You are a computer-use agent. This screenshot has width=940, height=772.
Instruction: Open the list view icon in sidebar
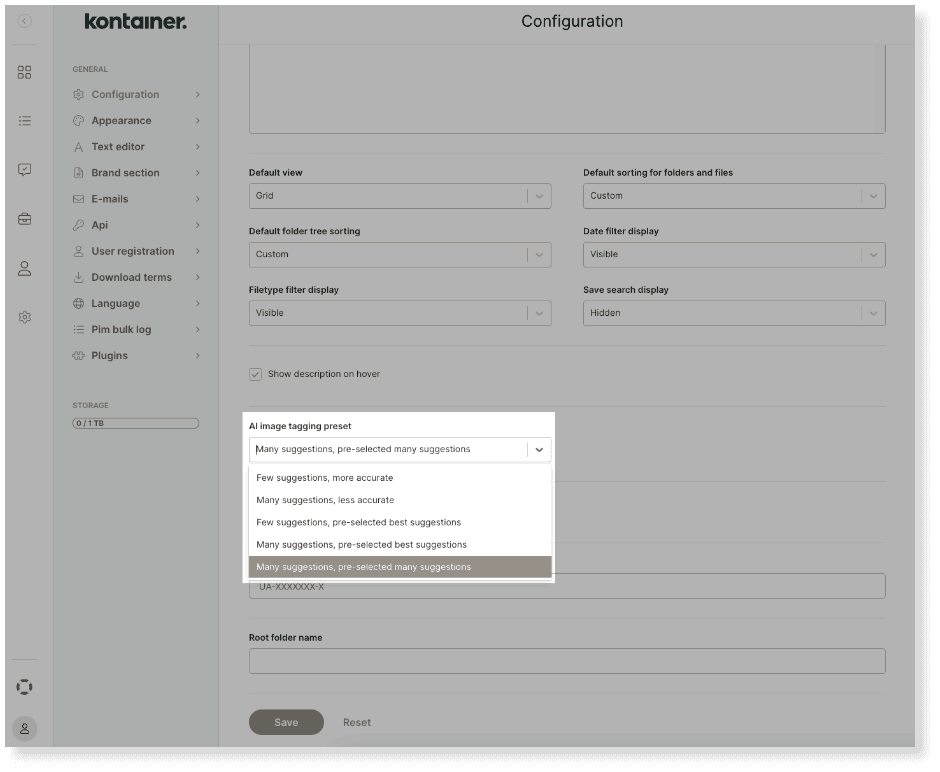(25, 121)
